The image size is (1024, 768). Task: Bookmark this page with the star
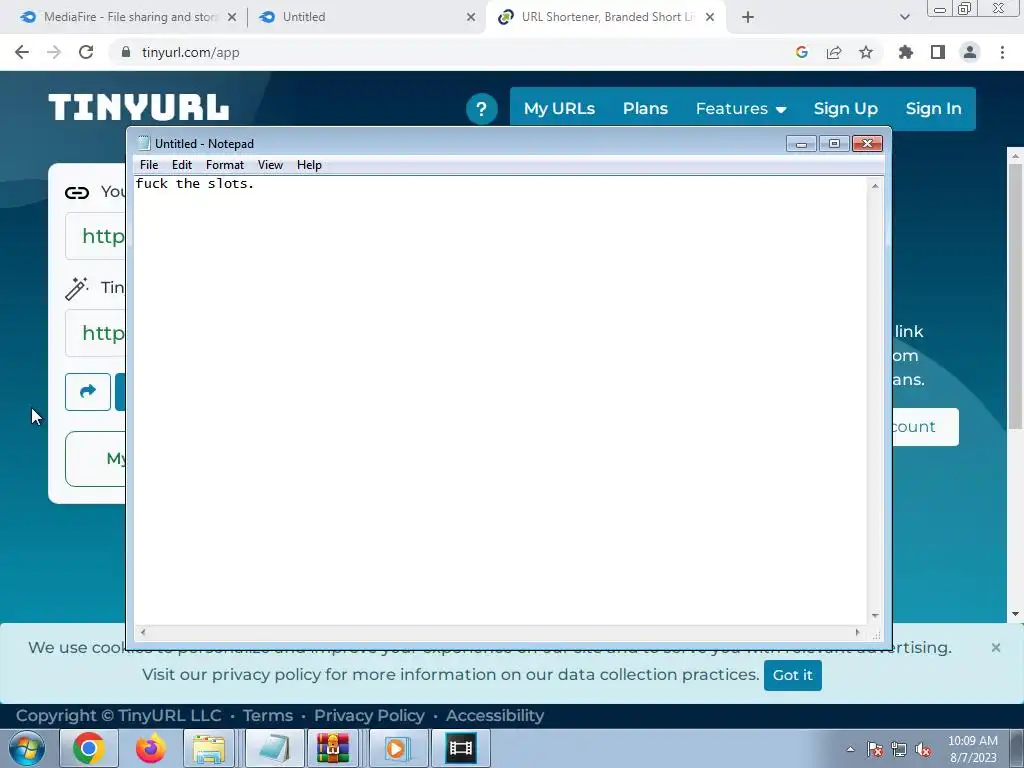pyautogui.click(x=866, y=52)
